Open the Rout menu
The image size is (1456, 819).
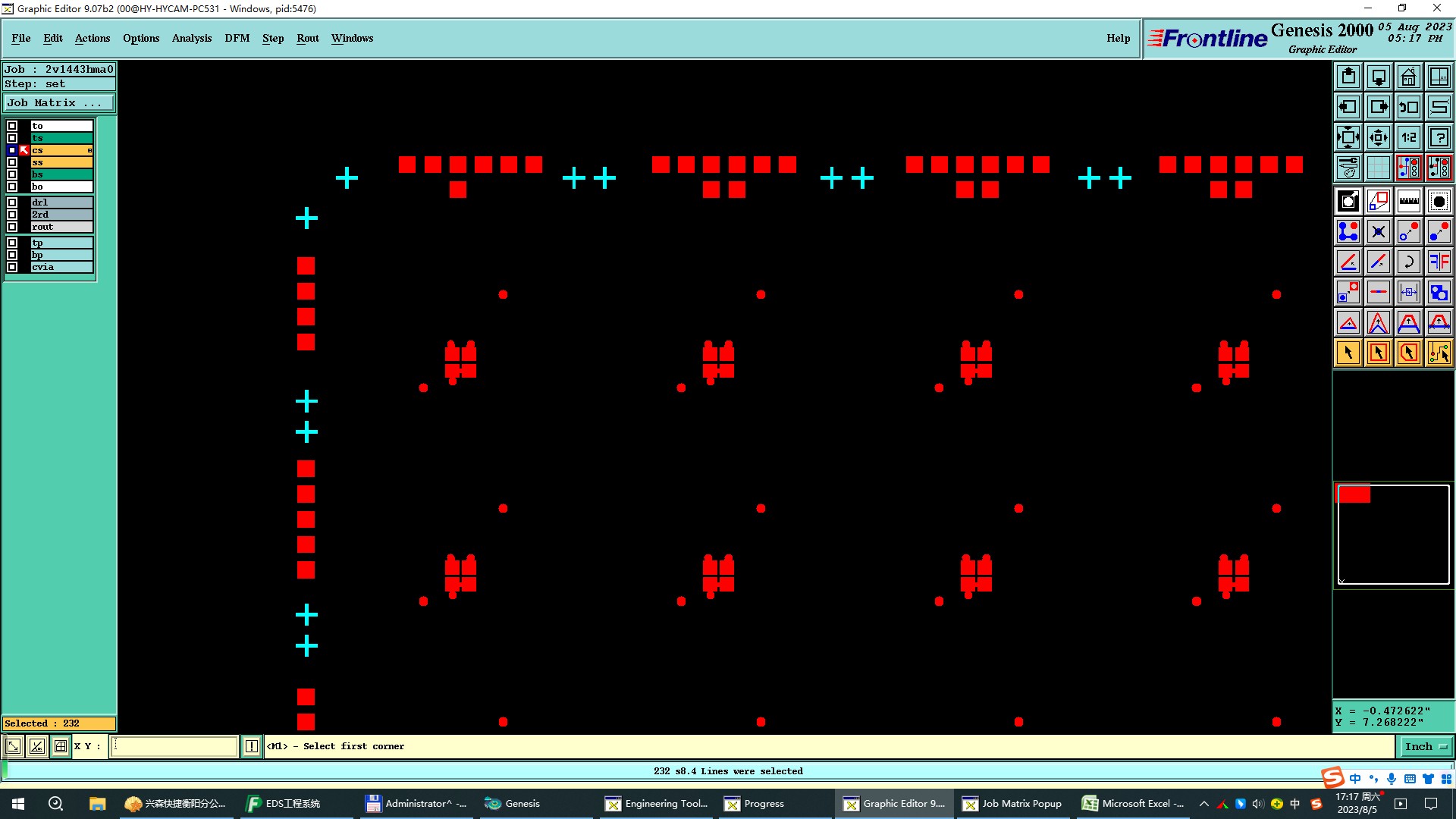coord(308,38)
